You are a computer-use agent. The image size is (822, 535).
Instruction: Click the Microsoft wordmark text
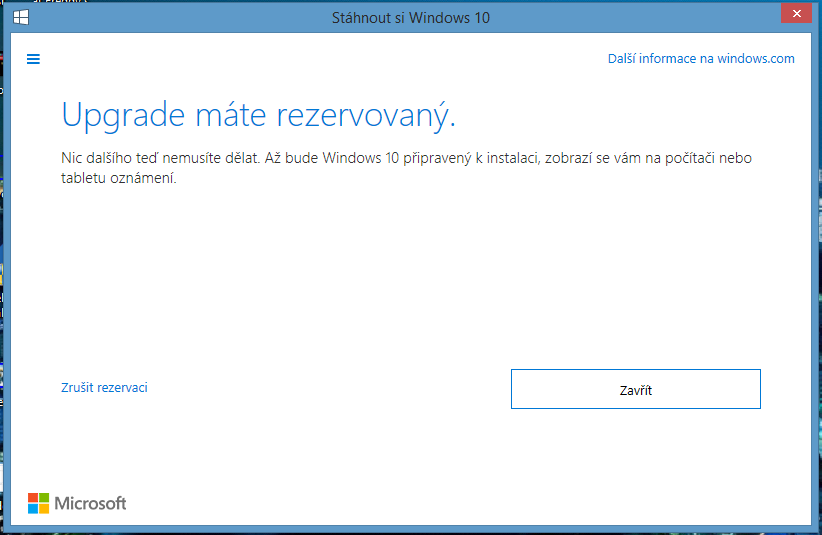[x=90, y=503]
